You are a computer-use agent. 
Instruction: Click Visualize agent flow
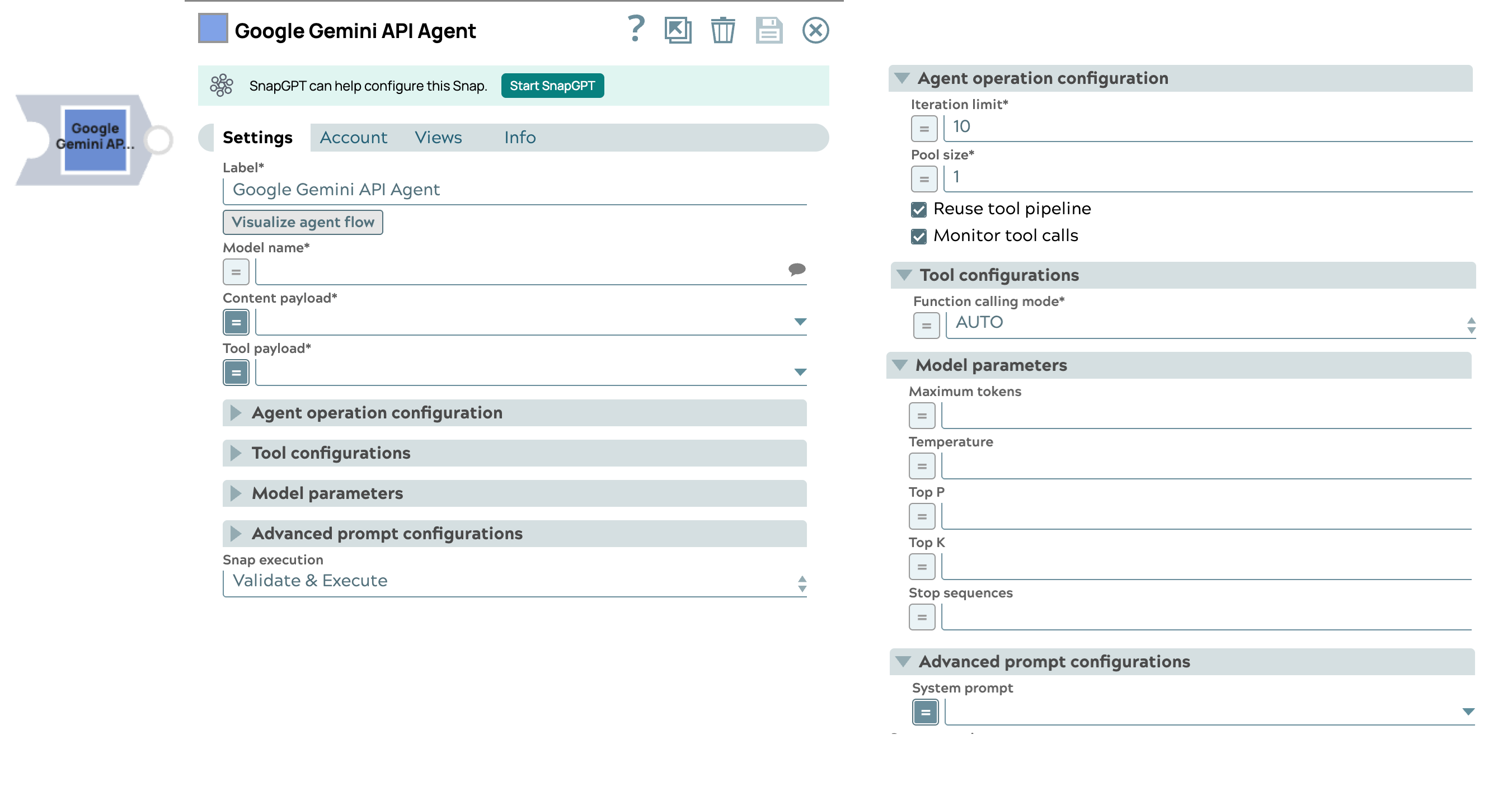302,222
